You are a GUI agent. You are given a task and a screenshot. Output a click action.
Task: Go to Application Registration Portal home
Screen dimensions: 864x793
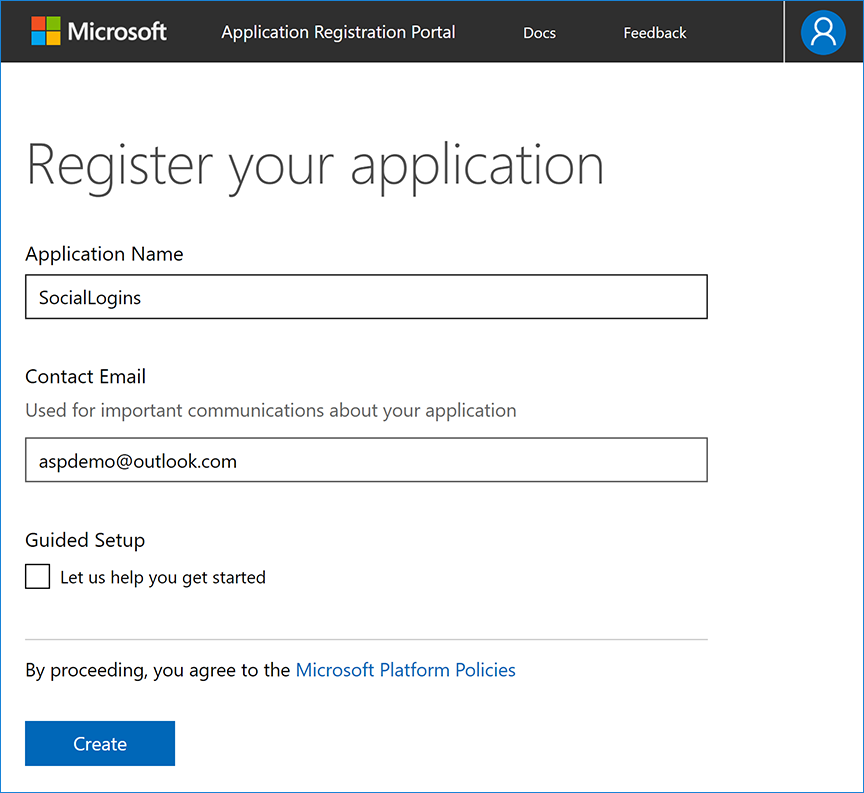click(337, 31)
